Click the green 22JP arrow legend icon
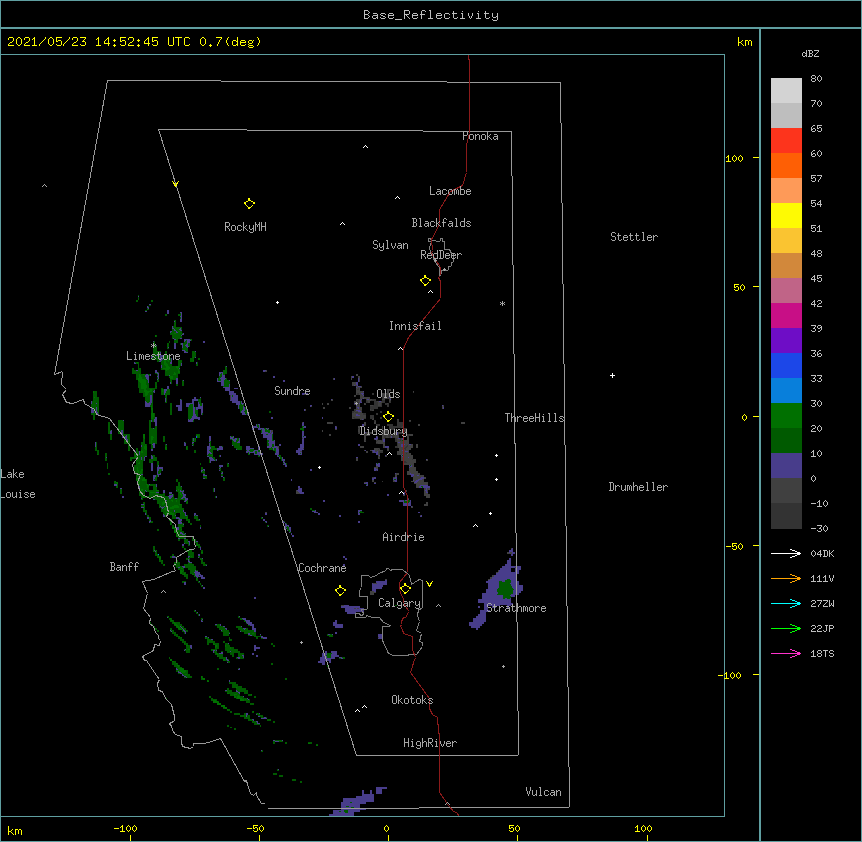 (786, 628)
